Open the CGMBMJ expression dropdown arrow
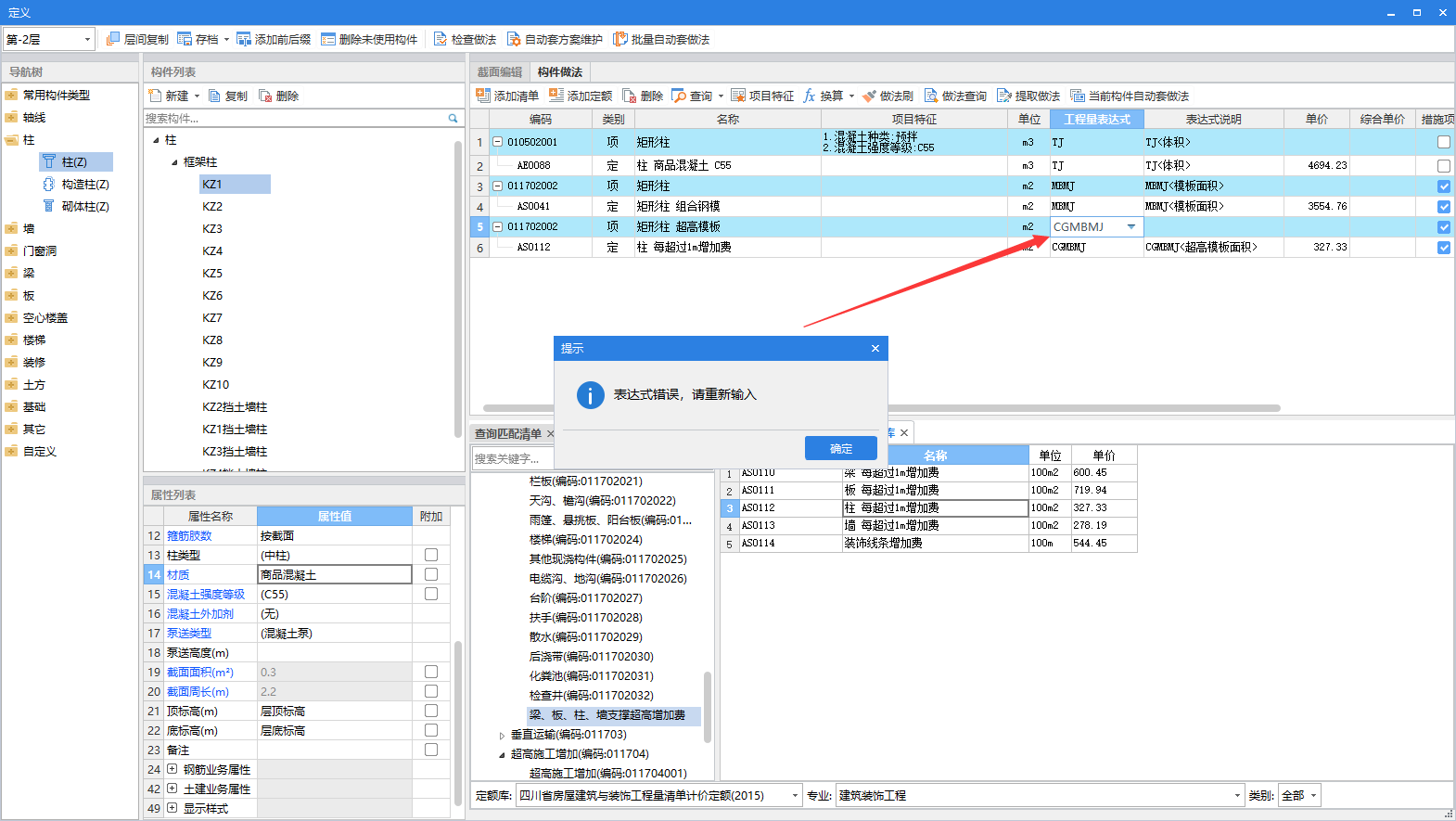The image size is (1456, 821). [1131, 227]
